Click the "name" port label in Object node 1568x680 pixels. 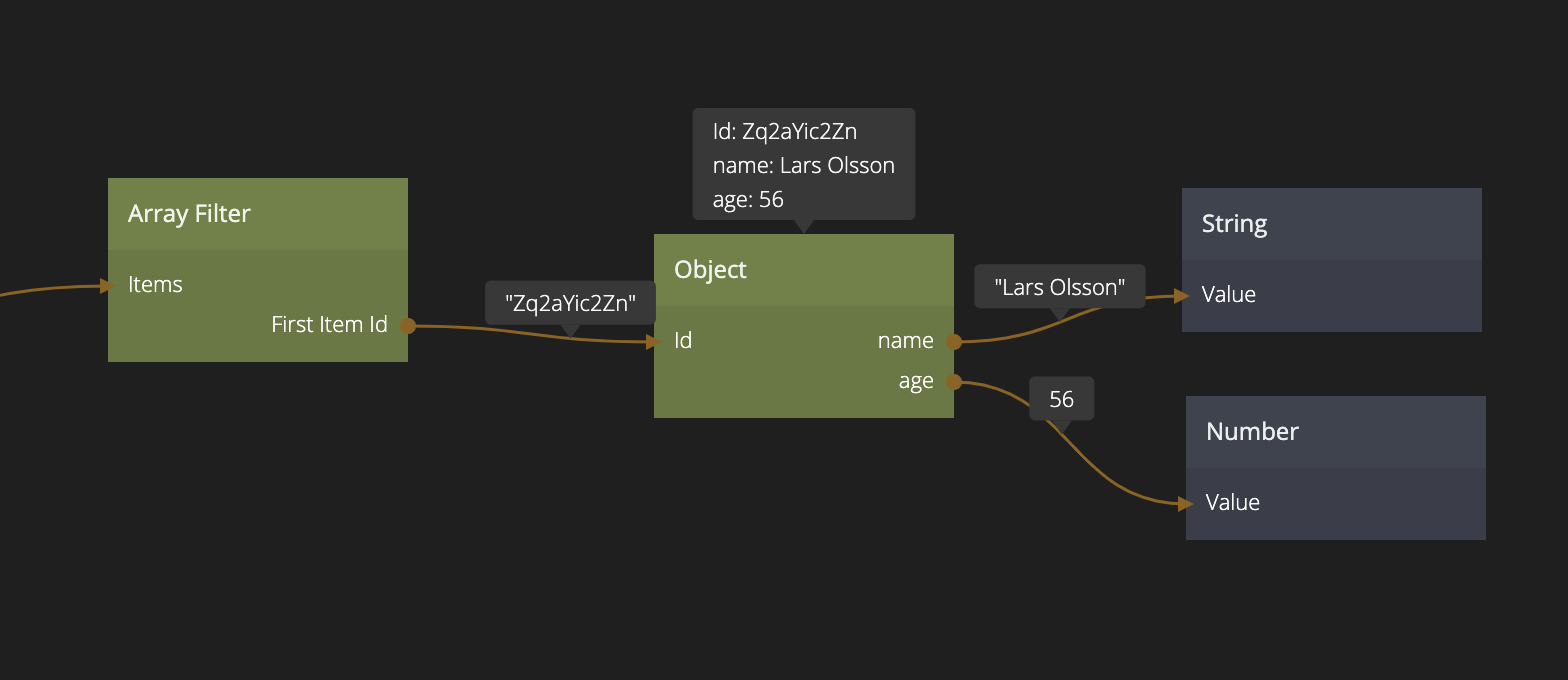tap(905, 341)
